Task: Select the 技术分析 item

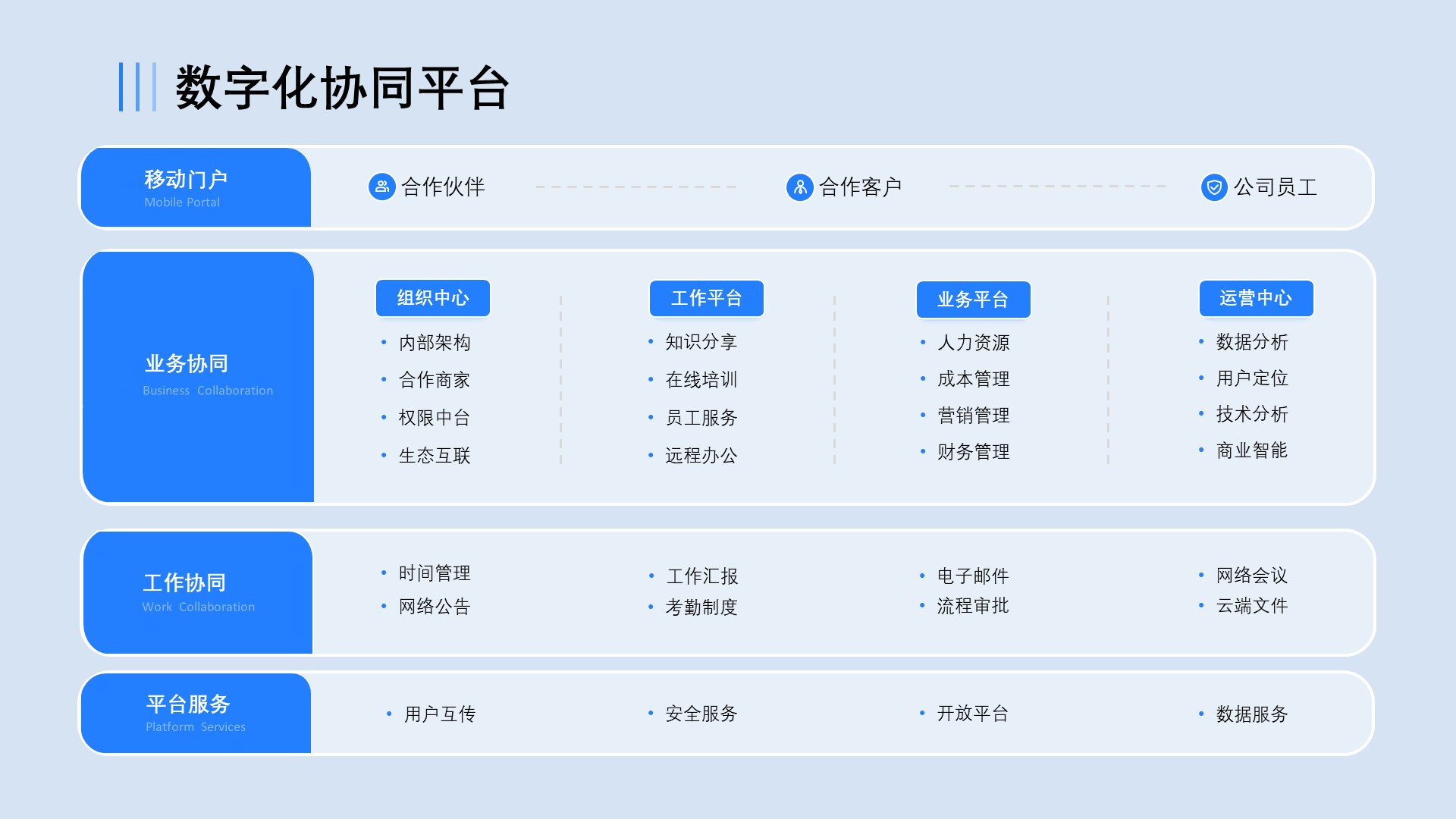Action: [1252, 414]
